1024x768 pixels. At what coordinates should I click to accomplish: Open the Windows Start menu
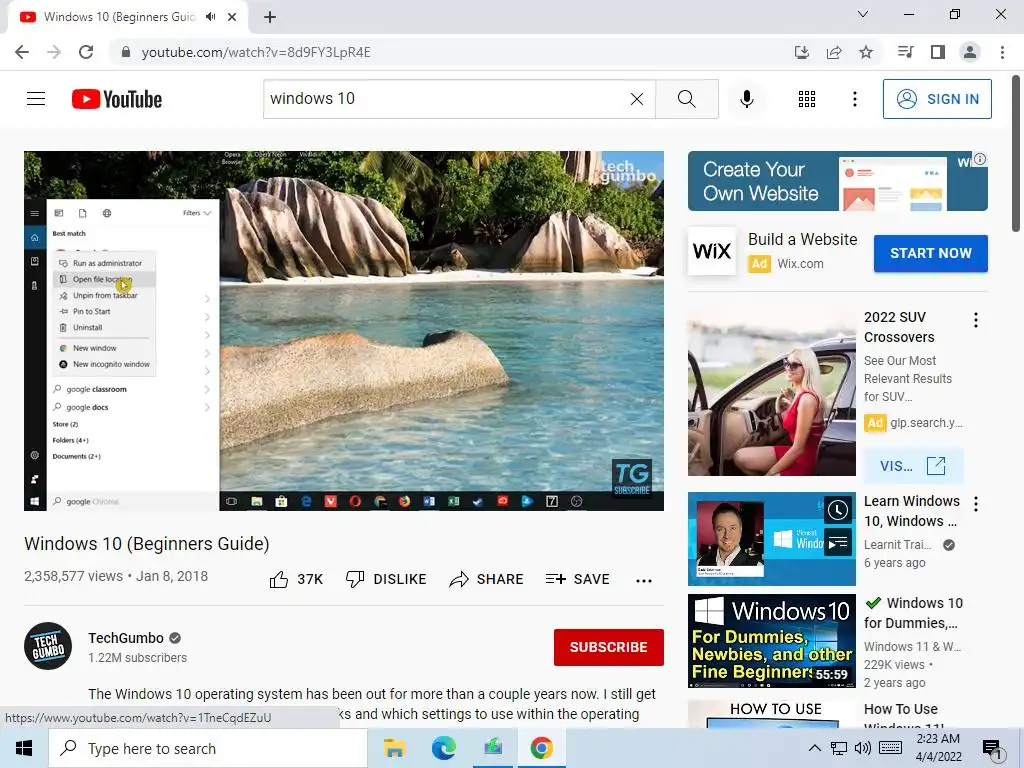coord(24,748)
